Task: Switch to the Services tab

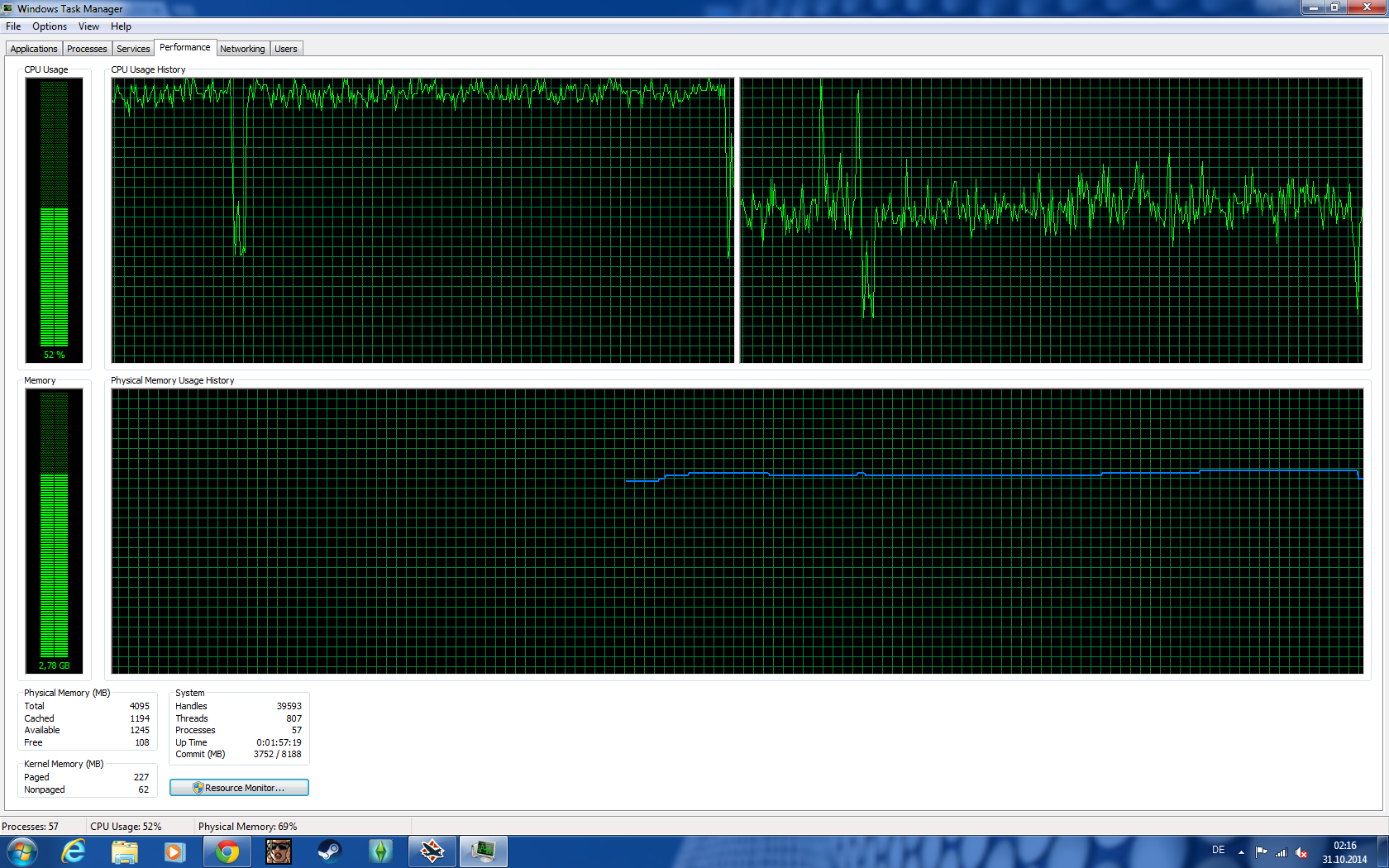Action: 133,49
